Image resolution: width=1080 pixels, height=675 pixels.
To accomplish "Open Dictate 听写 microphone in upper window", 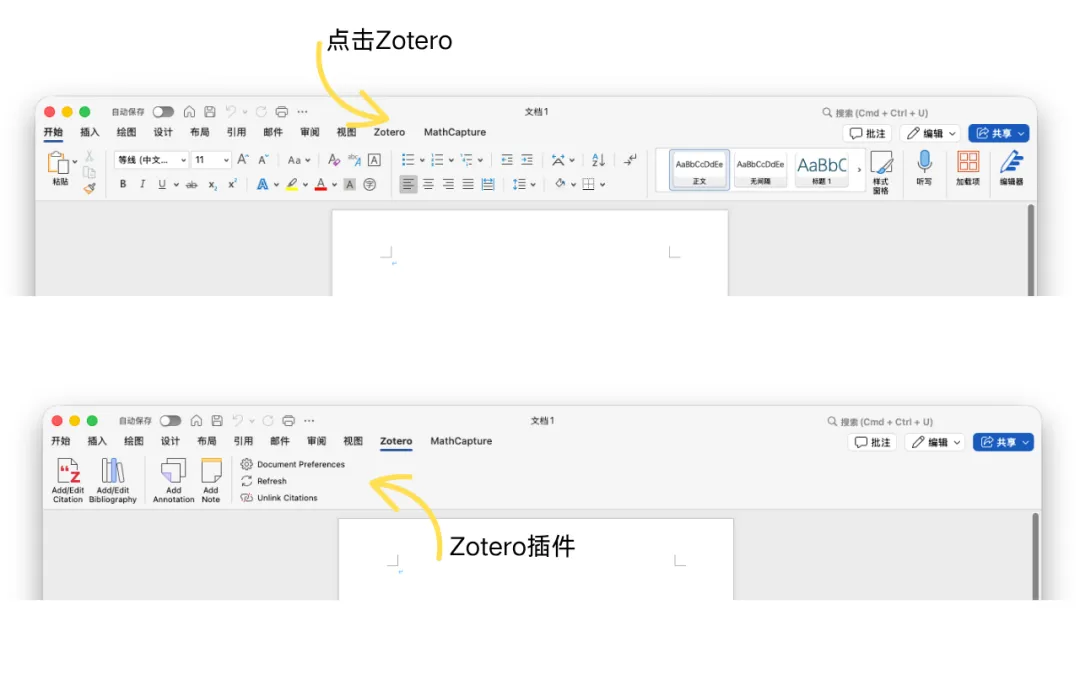I will pos(924,168).
